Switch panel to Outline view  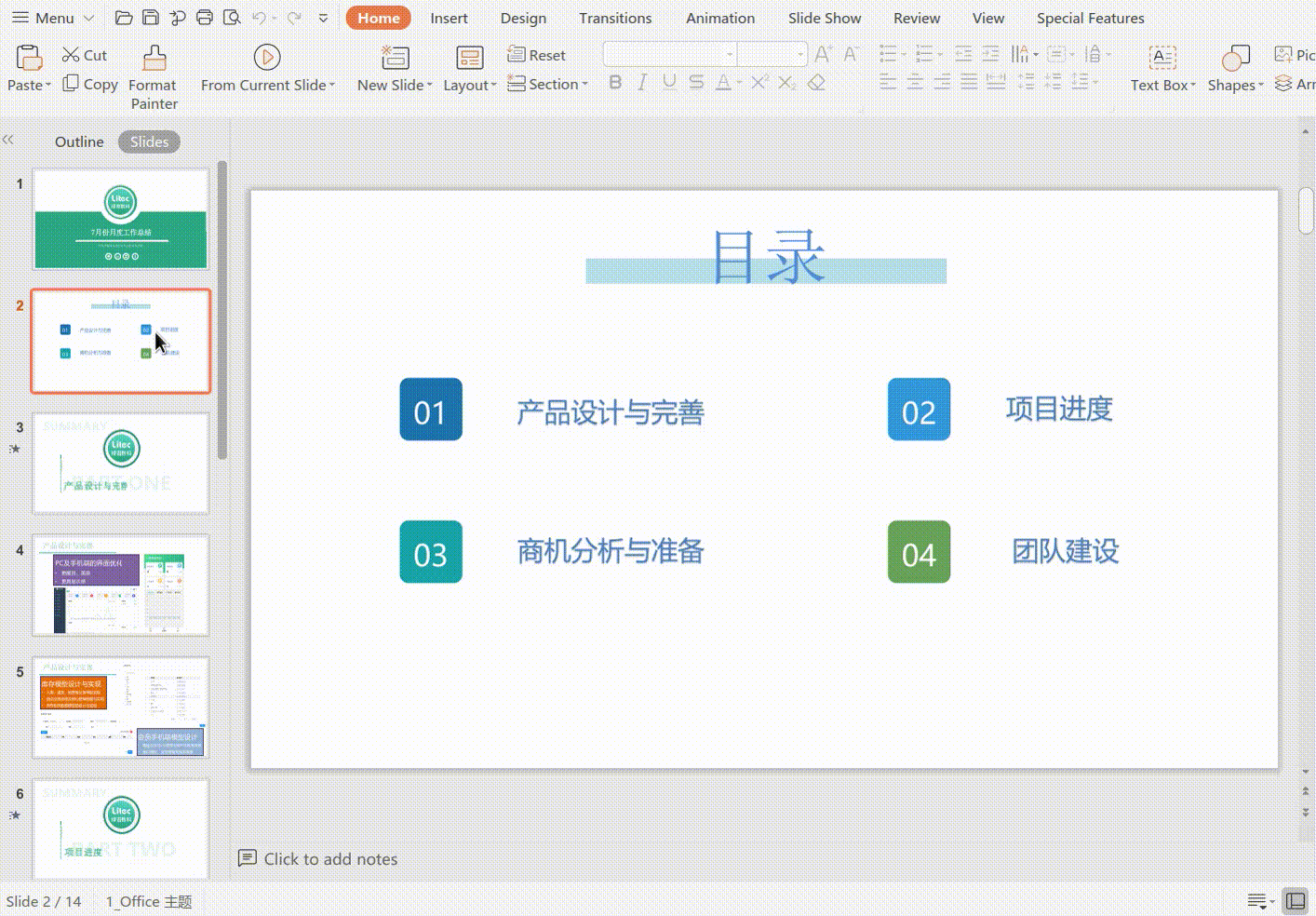[79, 141]
